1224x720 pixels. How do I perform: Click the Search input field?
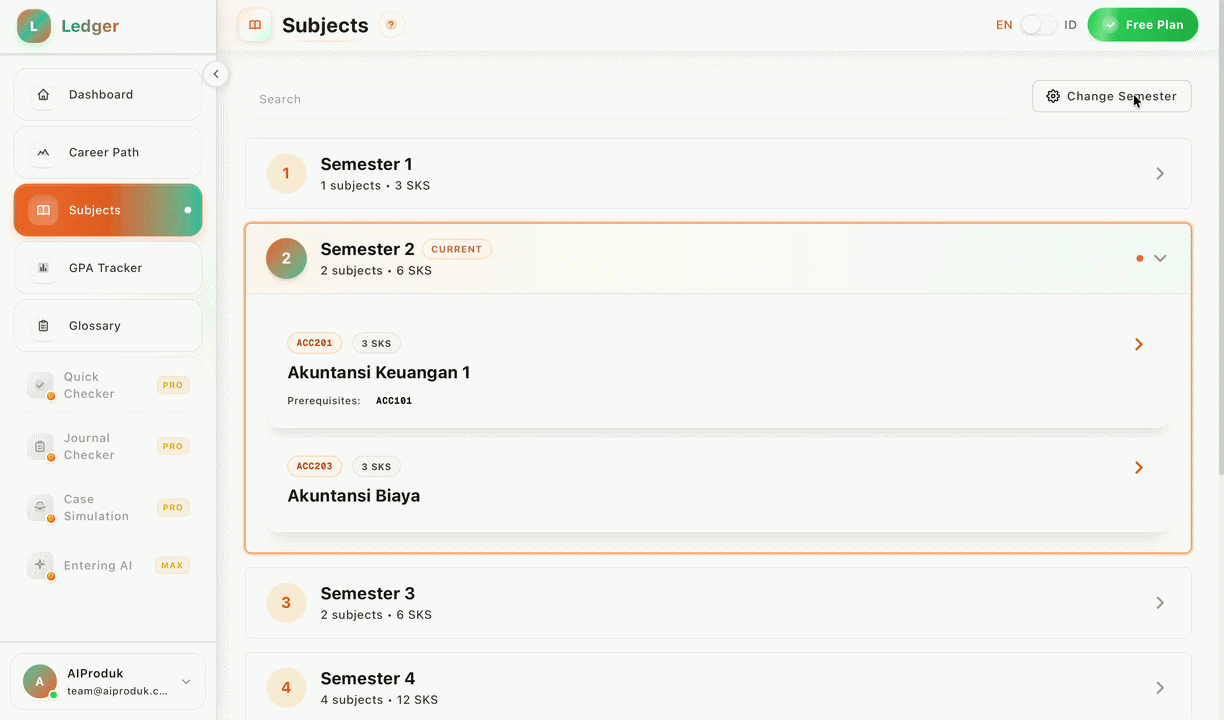click(x=630, y=99)
